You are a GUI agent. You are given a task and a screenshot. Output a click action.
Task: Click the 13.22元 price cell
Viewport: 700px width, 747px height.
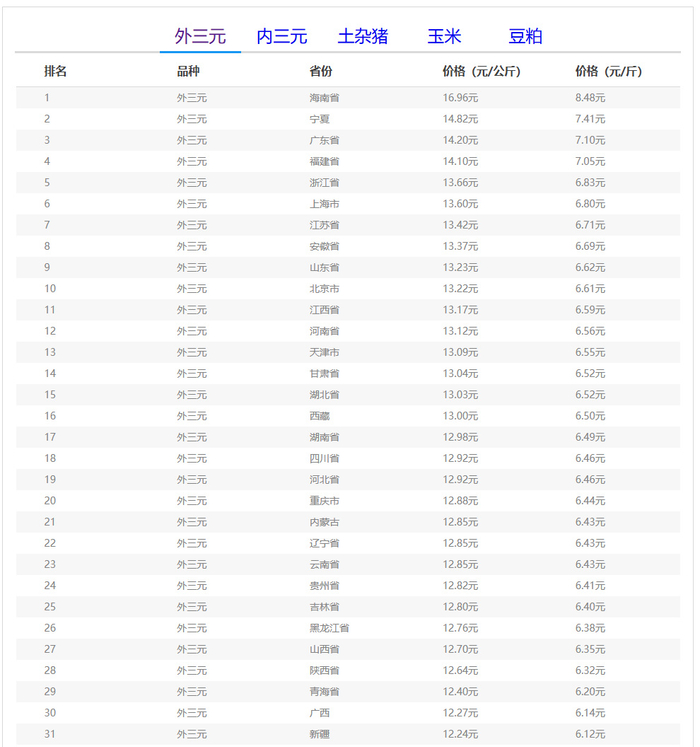[460, 289]
